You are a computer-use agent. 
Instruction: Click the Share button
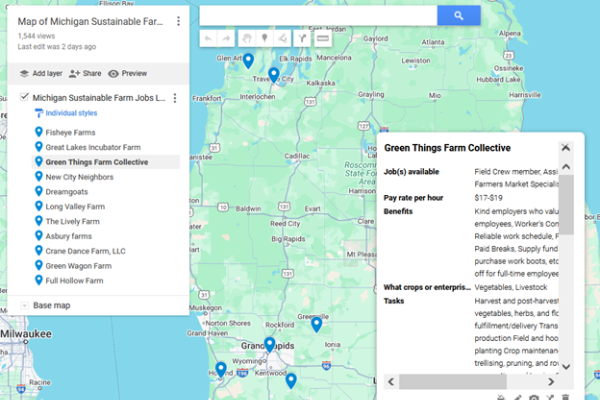click(x=86, y=73)
